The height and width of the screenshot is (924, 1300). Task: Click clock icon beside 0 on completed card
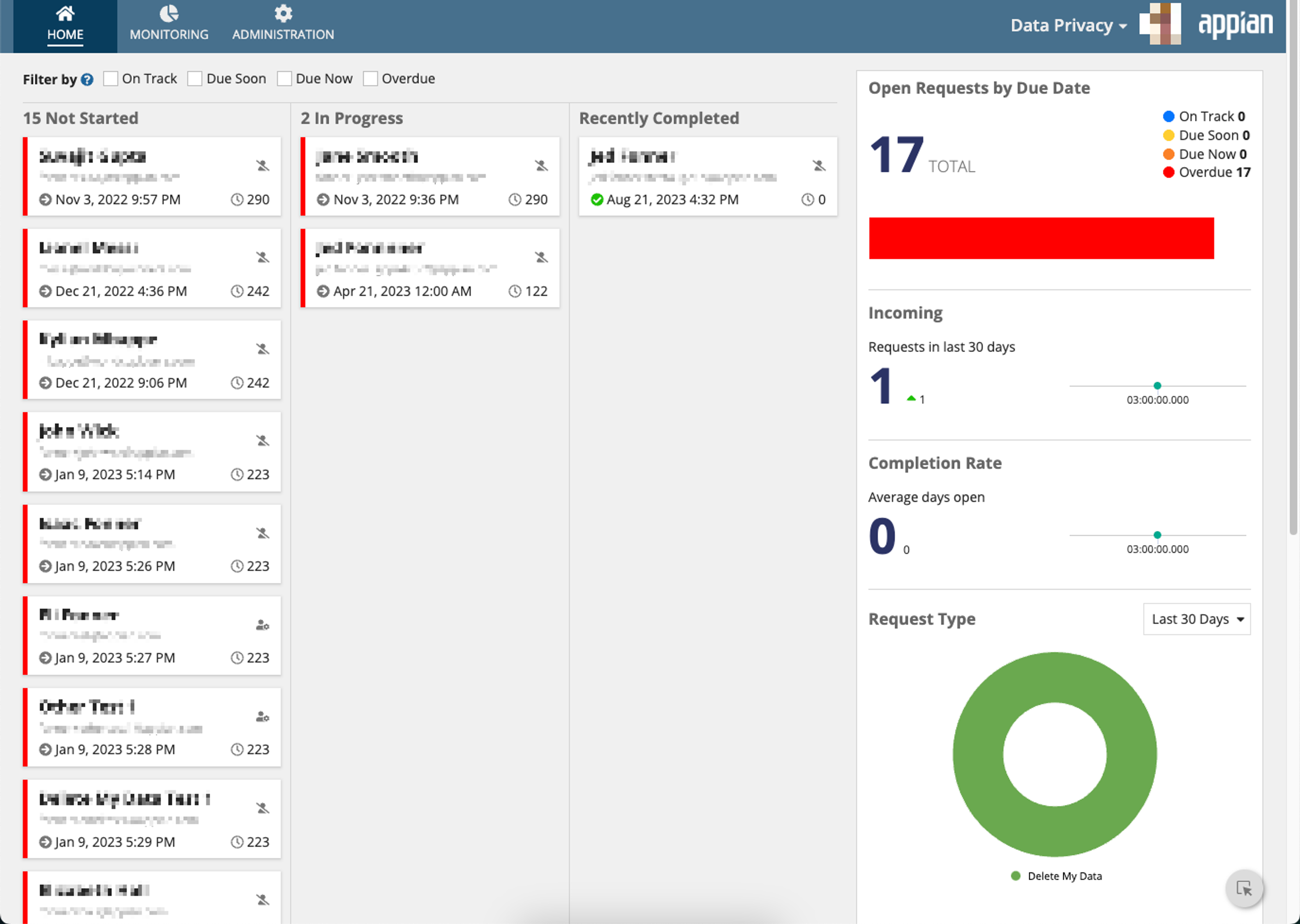pos(807,200)
